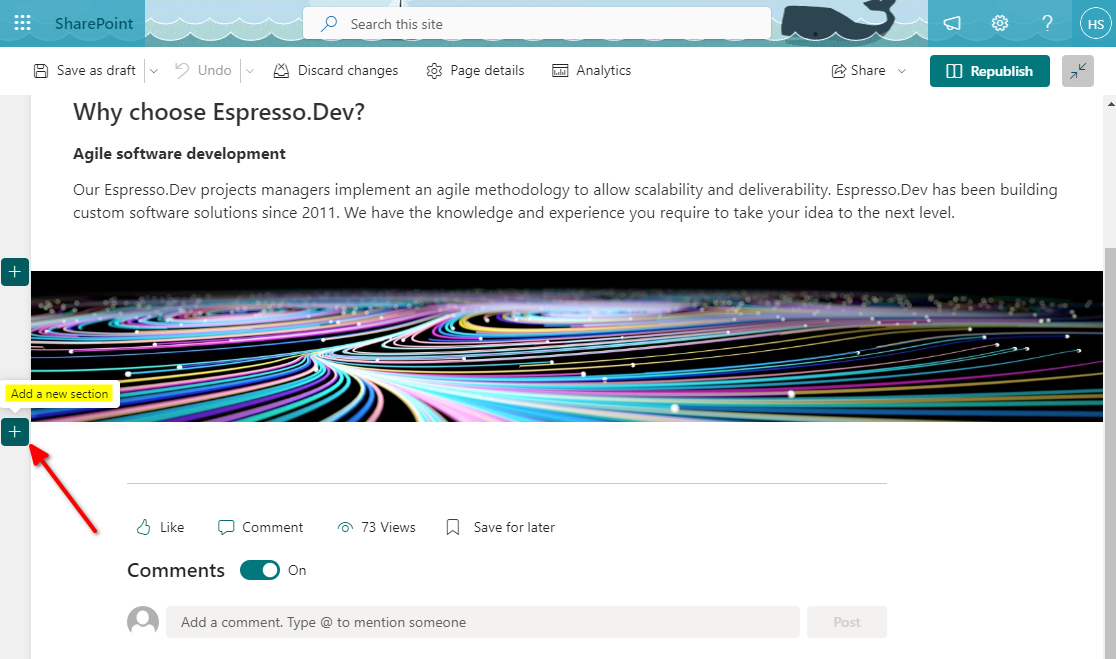The height and width of the screenshot is (659, 1116).
Task: Open Page details
Action: pyautogui.click(x=475, y=70)
